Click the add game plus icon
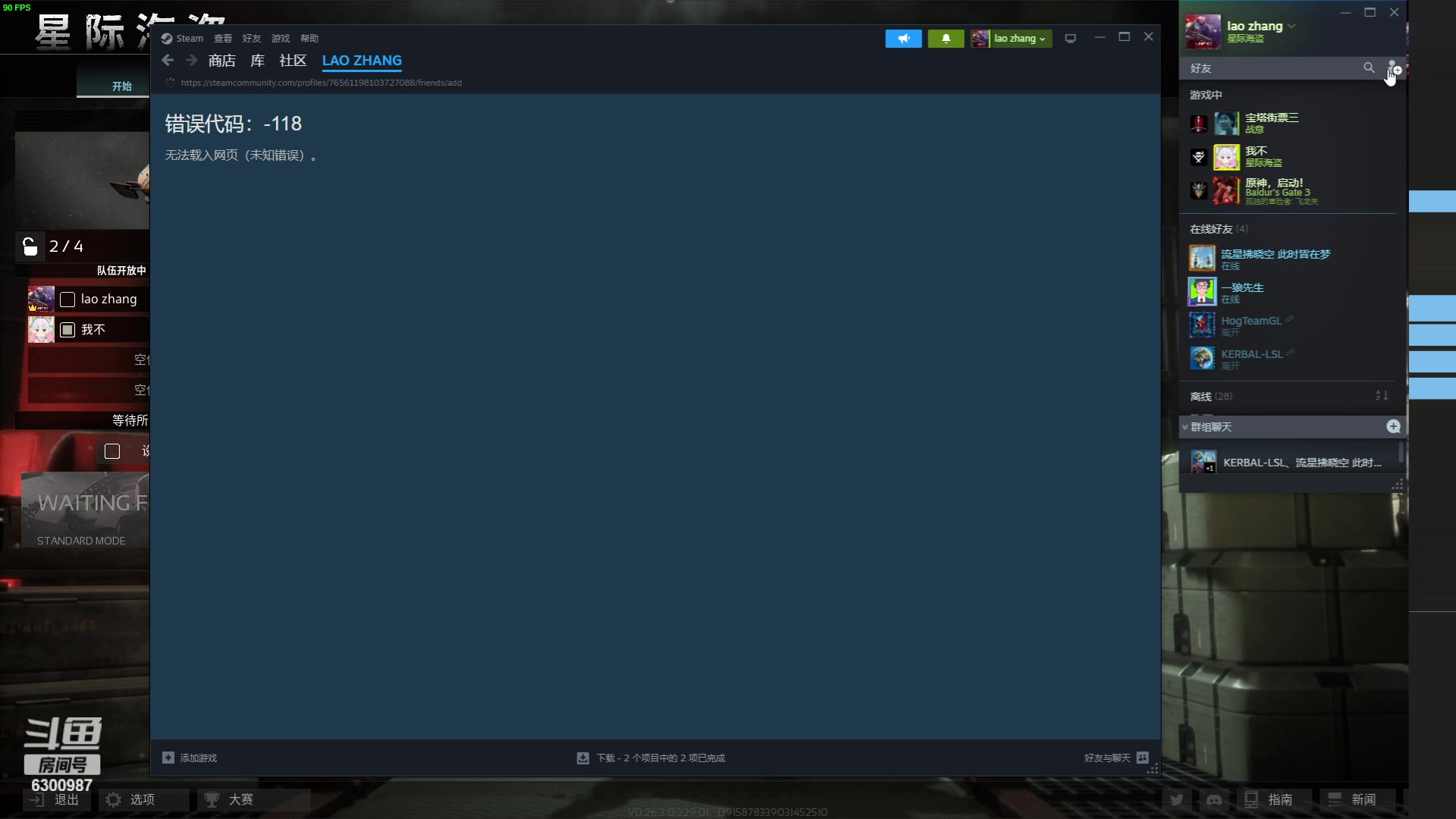The height and width of the screenshot is (819, 1456). tap(168, 758)
